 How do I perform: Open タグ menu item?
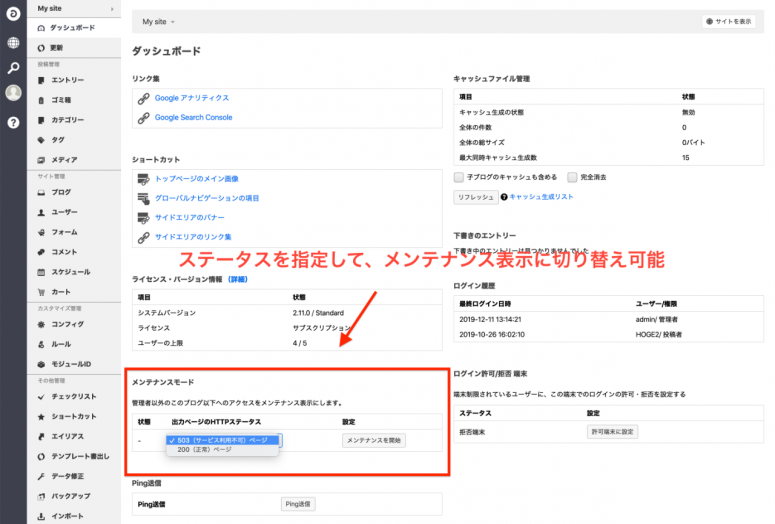click(74, 140)
